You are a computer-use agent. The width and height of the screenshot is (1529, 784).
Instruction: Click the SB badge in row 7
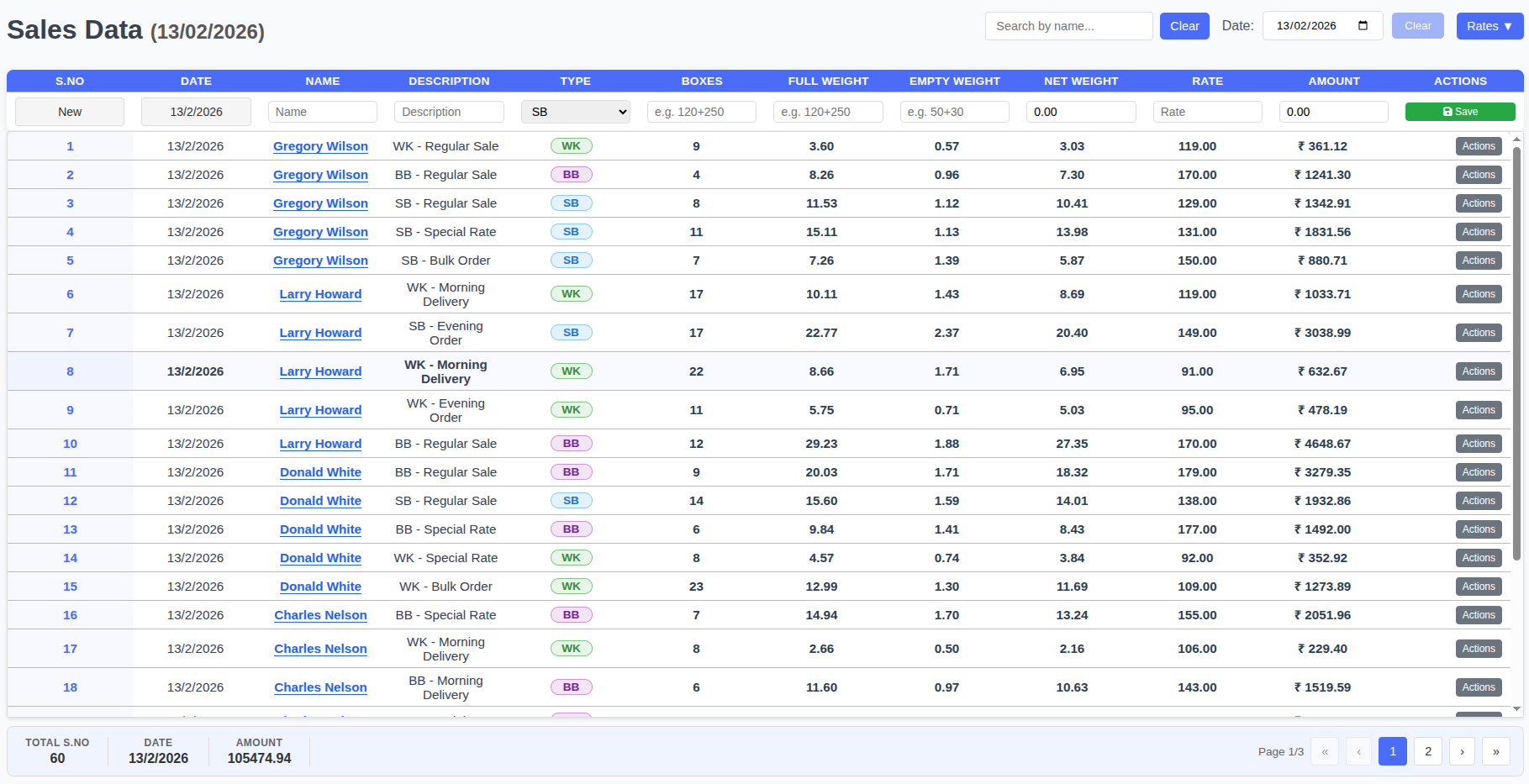pyautogui.click(x=572, y=333)
